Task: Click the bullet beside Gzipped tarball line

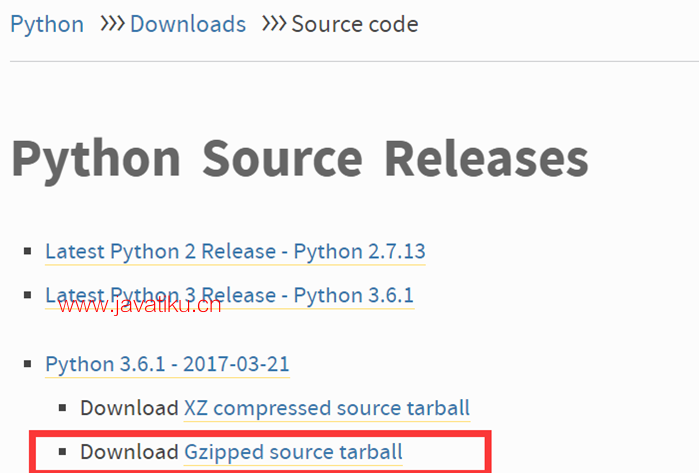Action: tap(62, 452)
